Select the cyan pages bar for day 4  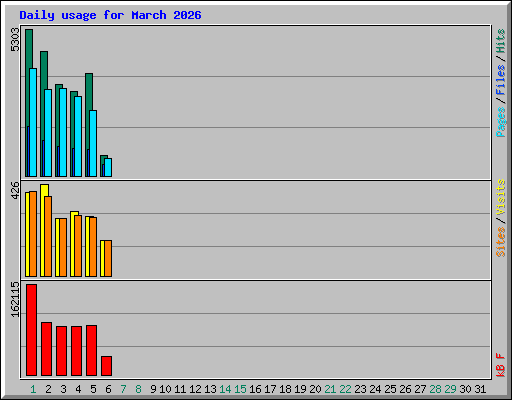78,136
